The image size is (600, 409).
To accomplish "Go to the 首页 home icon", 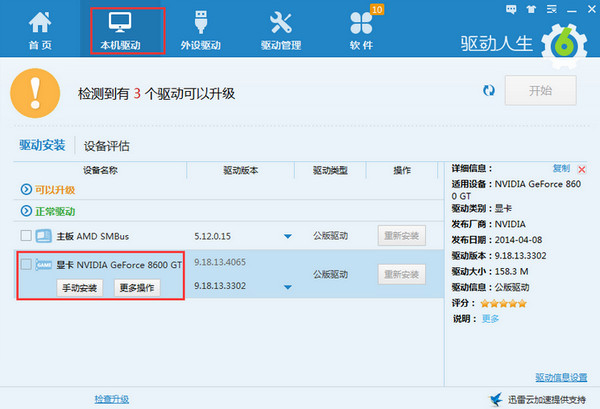I will coord(40,31).
